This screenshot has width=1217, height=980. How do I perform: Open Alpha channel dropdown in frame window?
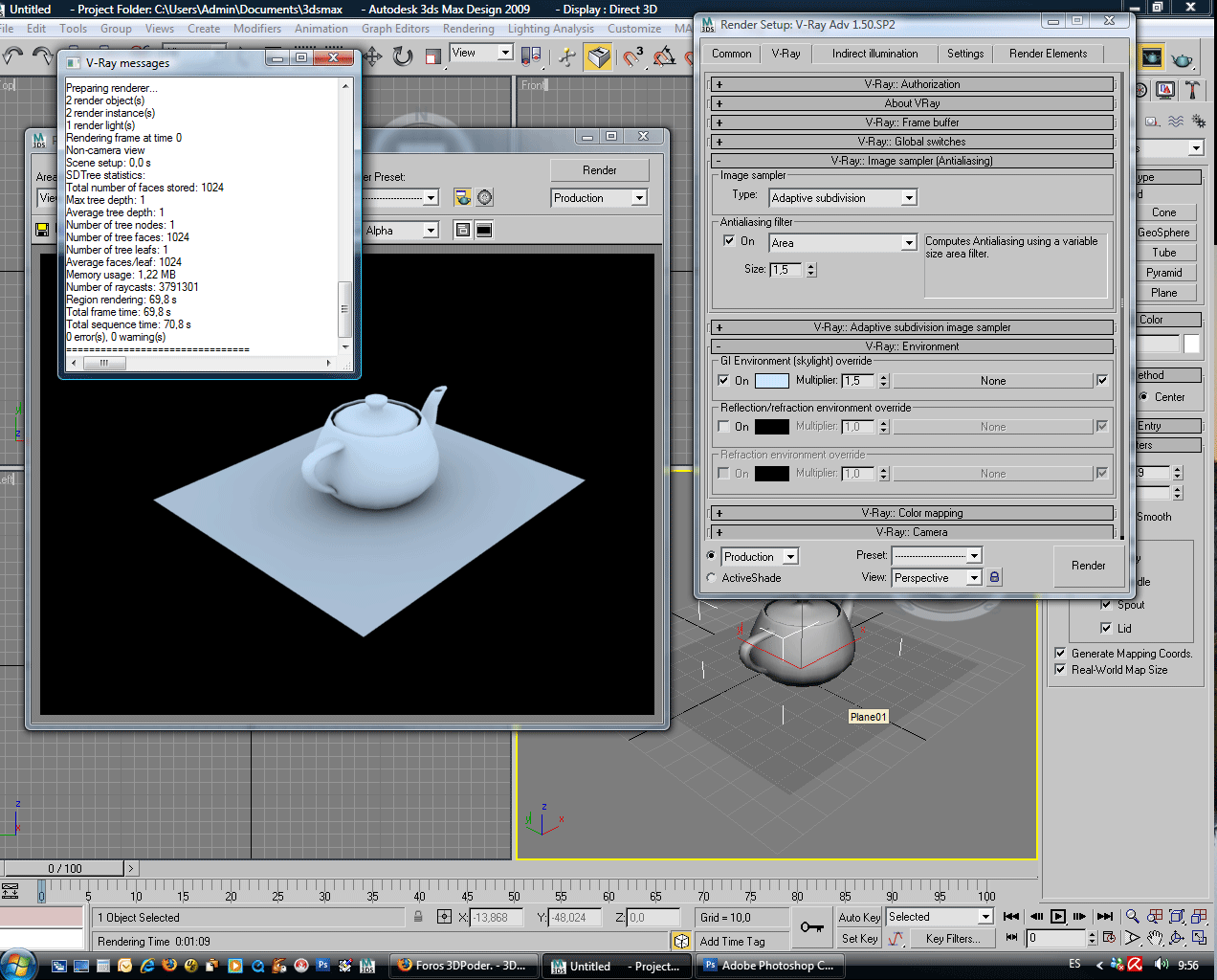tap(401, 231)
